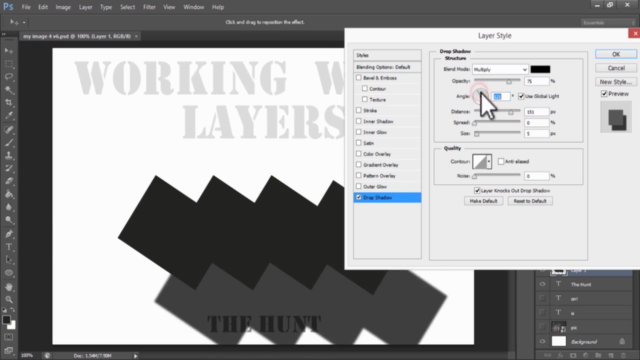Create a new adjustment layer icon
Image resolution: width=640 pixels, height=360 pixels.
pyautogui.click(x=586, y=356)
